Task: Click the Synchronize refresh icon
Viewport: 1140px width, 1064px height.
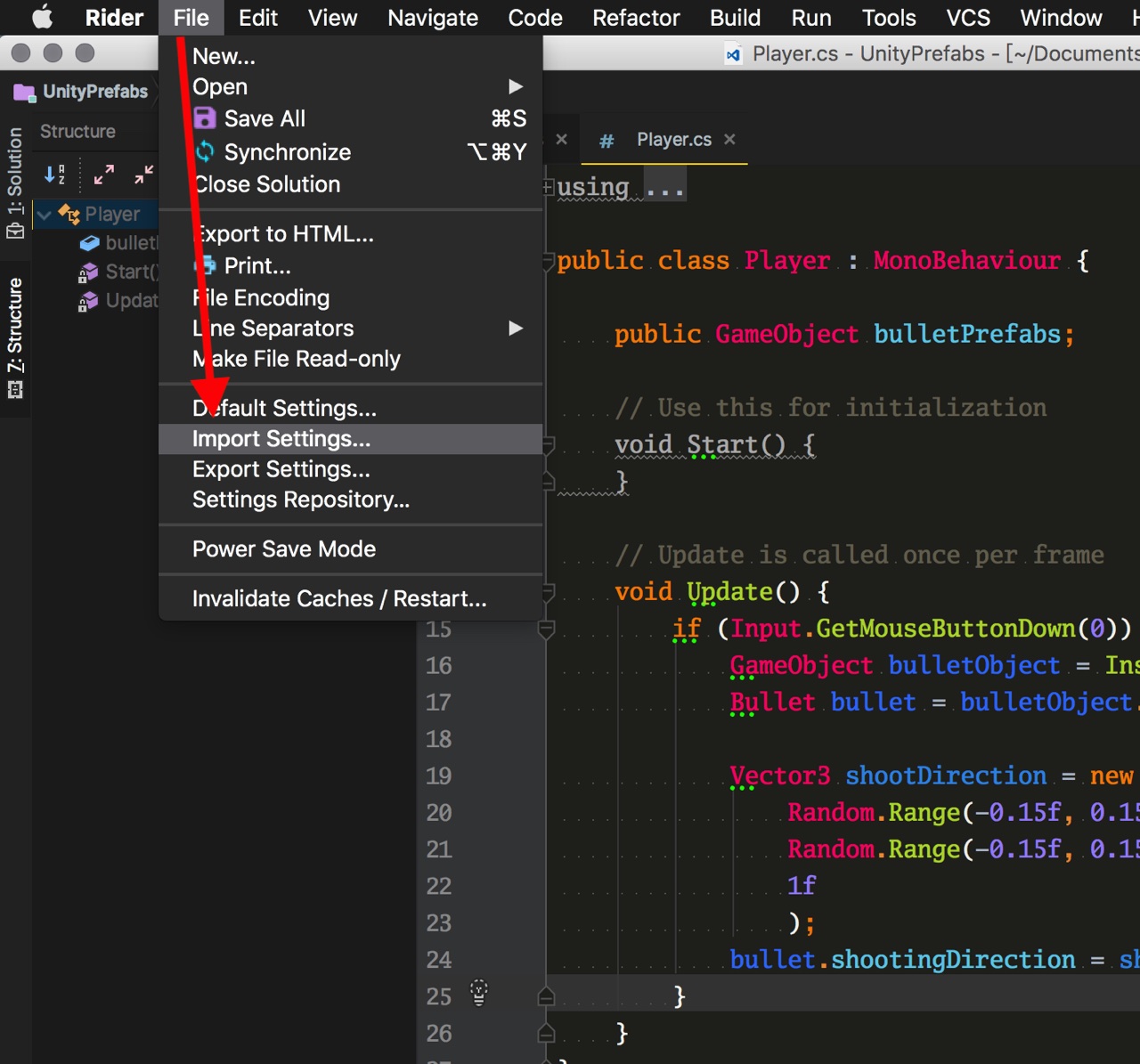Action: pos(205,152)
